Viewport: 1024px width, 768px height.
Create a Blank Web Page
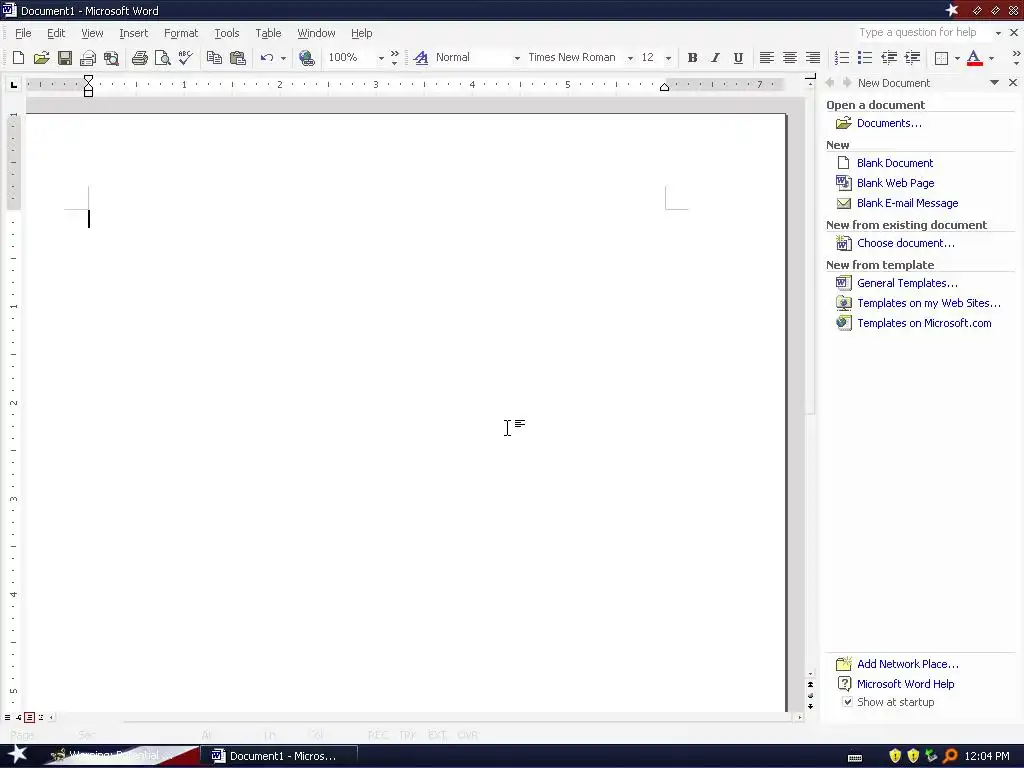895,183
